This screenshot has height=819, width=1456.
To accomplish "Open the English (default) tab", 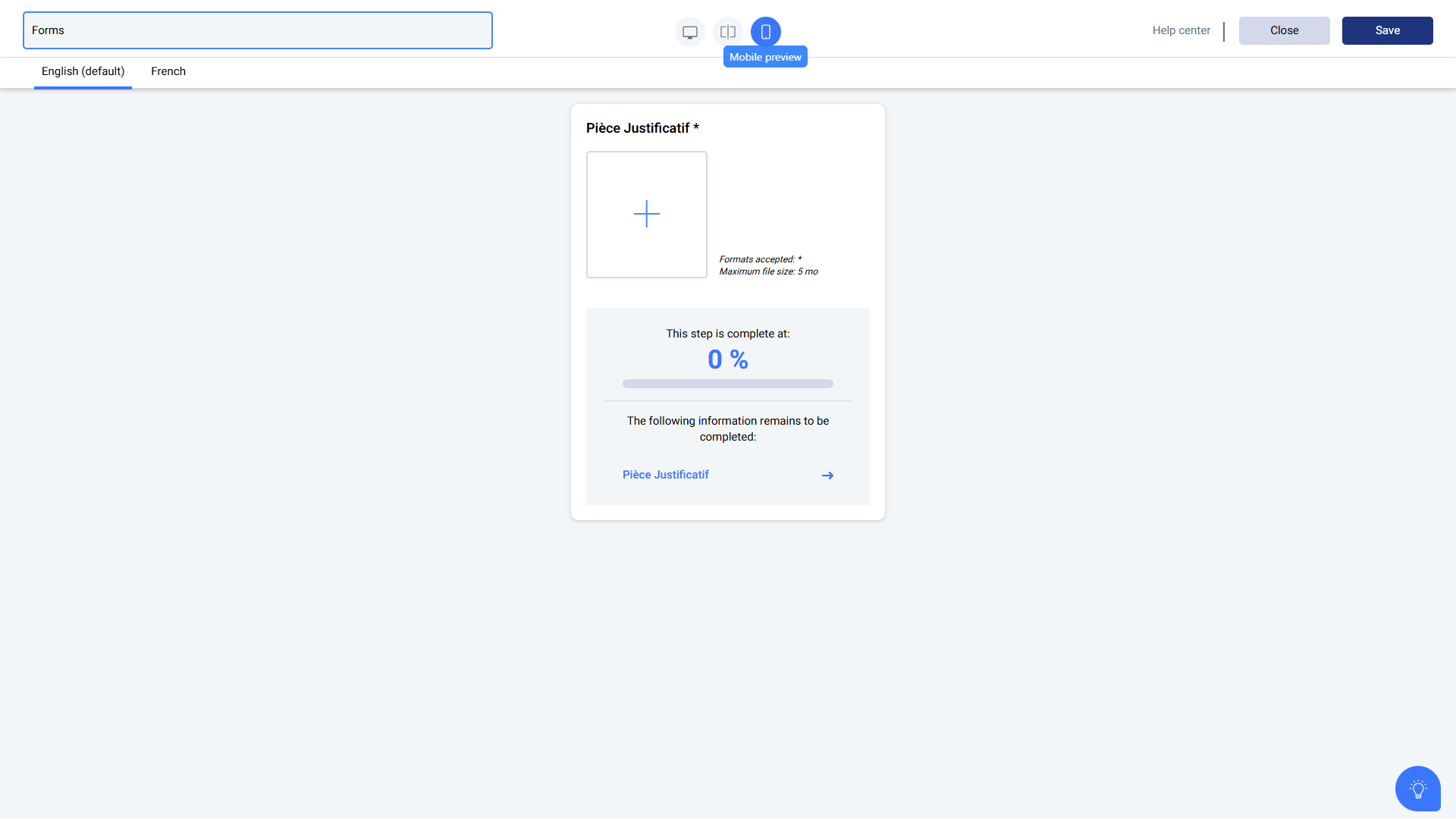I will (x=83, y=71).
